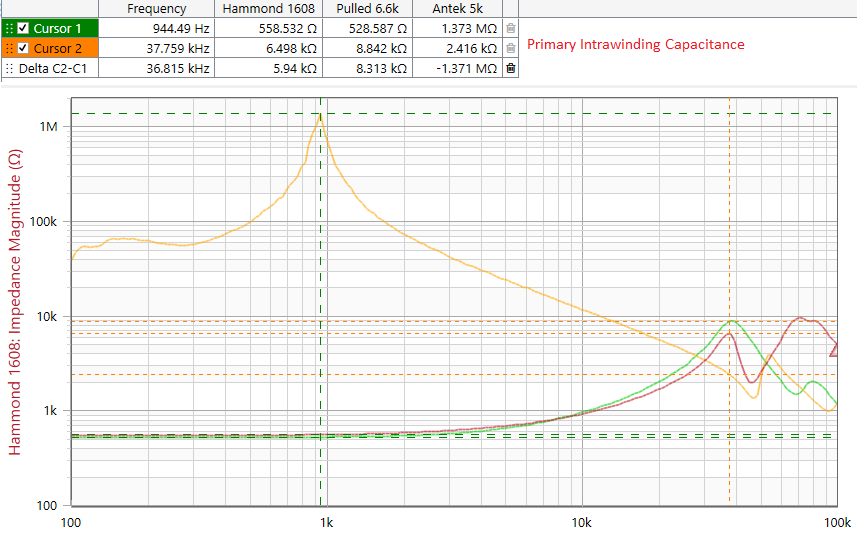Image resolution: width=857 pixels, height=535 pixels.
Task: Uncheck the Cursor 2 checkbox
Action: pos(23,48)
